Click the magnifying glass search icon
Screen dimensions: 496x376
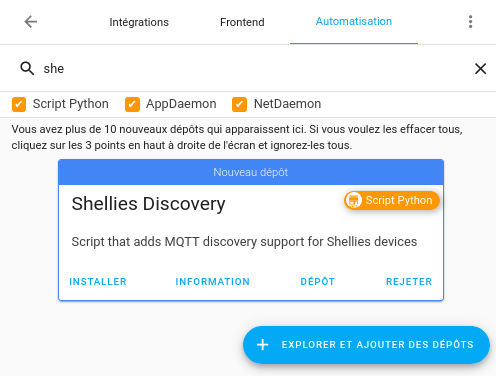[27, 68]
